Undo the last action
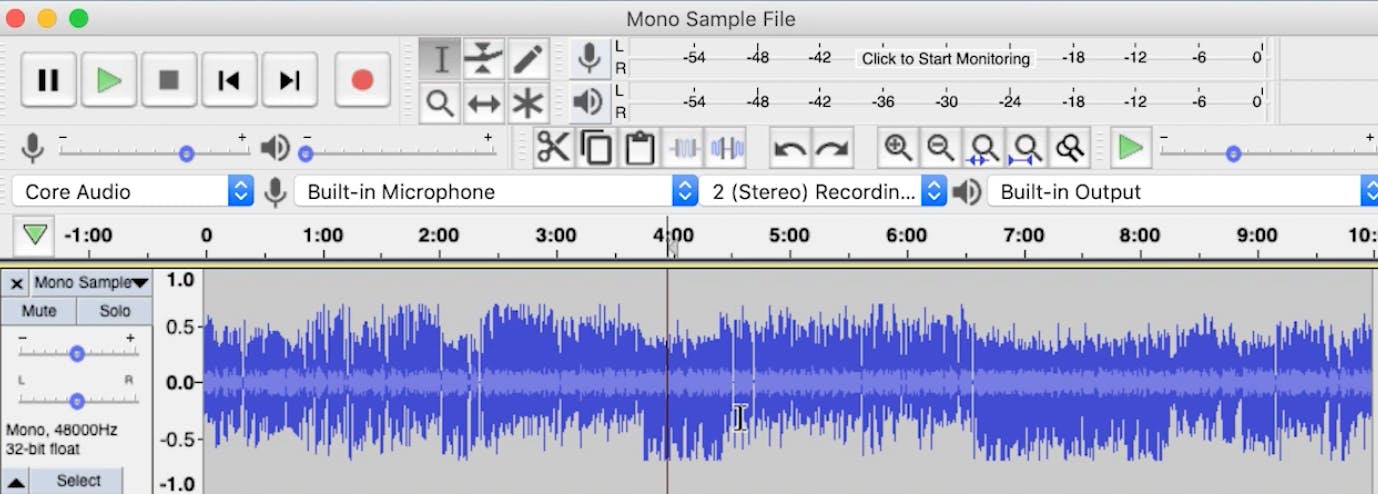This screenshot has width=1378, height=494. click(790, 149)
